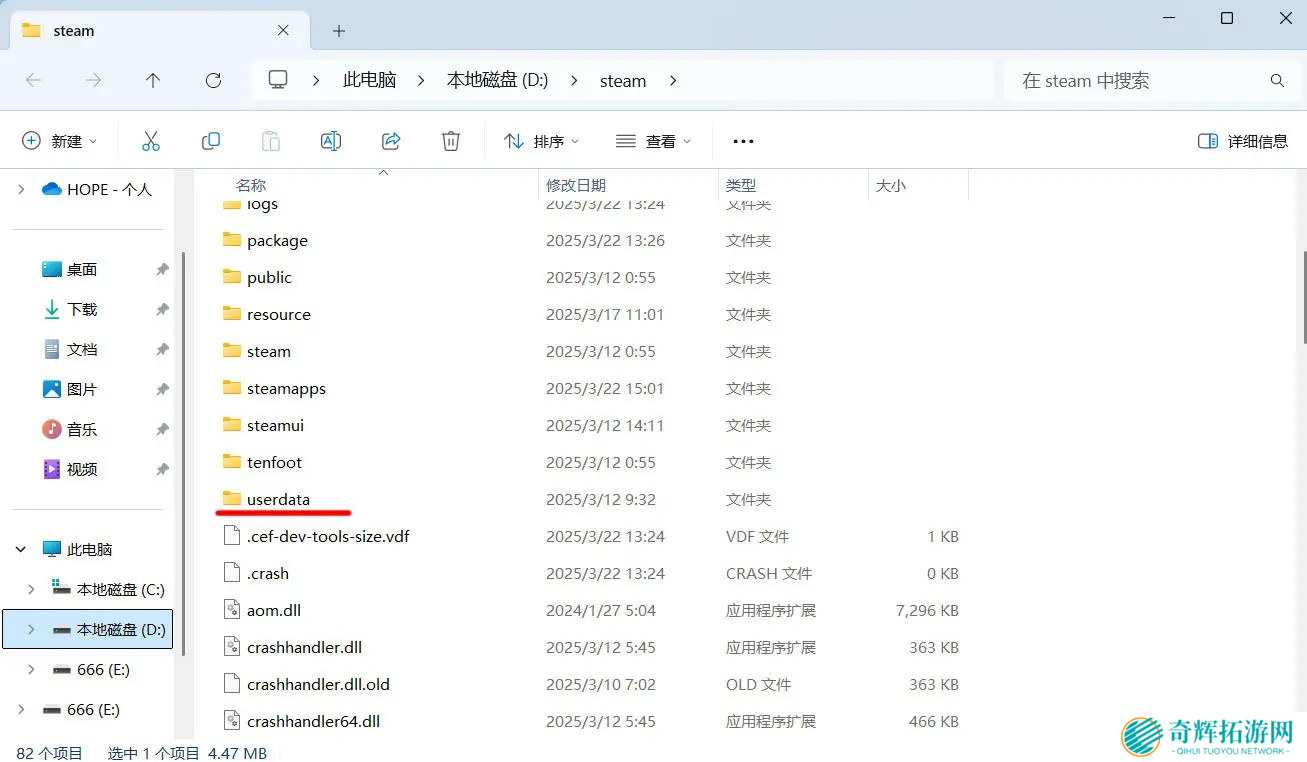Open 下载 in the sidebar
Image resolution: width=1307 pixels, height=762 pixels.
(x=82, y=309)
